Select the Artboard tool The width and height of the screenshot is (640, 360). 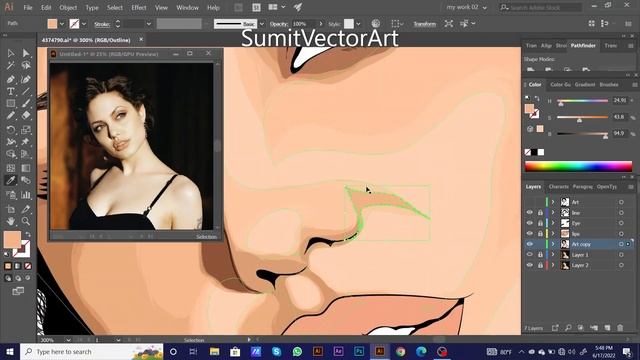[11, 209]
